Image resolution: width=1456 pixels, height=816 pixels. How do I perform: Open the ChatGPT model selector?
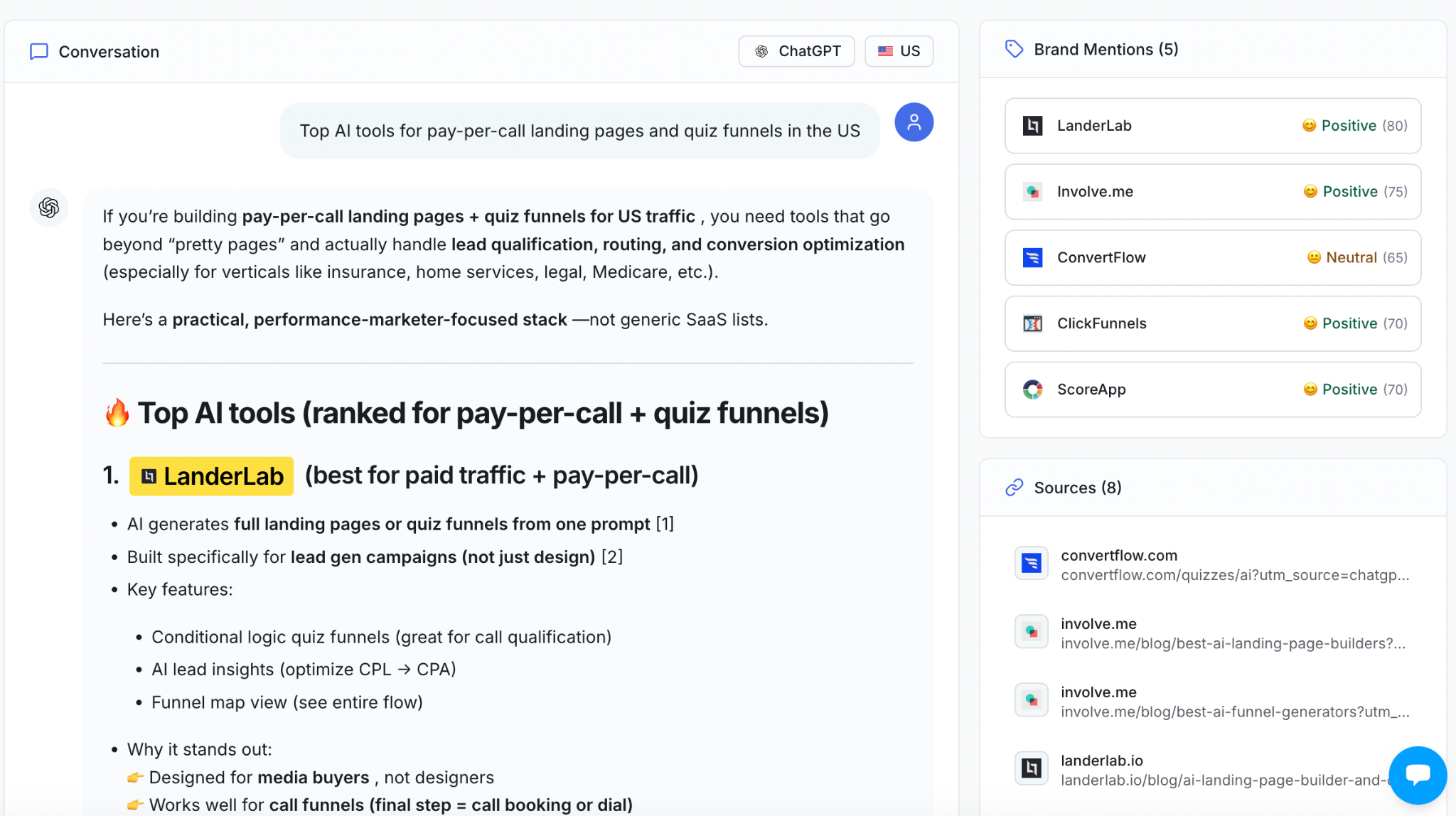tap(796, 51)
